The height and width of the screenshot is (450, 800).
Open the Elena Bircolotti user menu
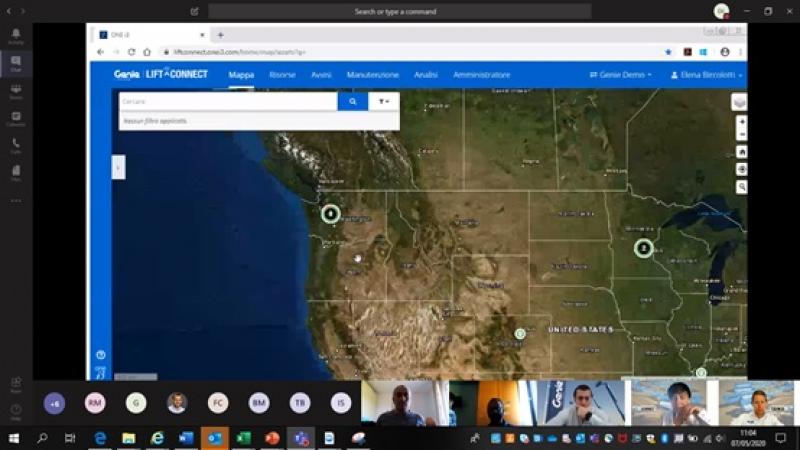point(706,75)
